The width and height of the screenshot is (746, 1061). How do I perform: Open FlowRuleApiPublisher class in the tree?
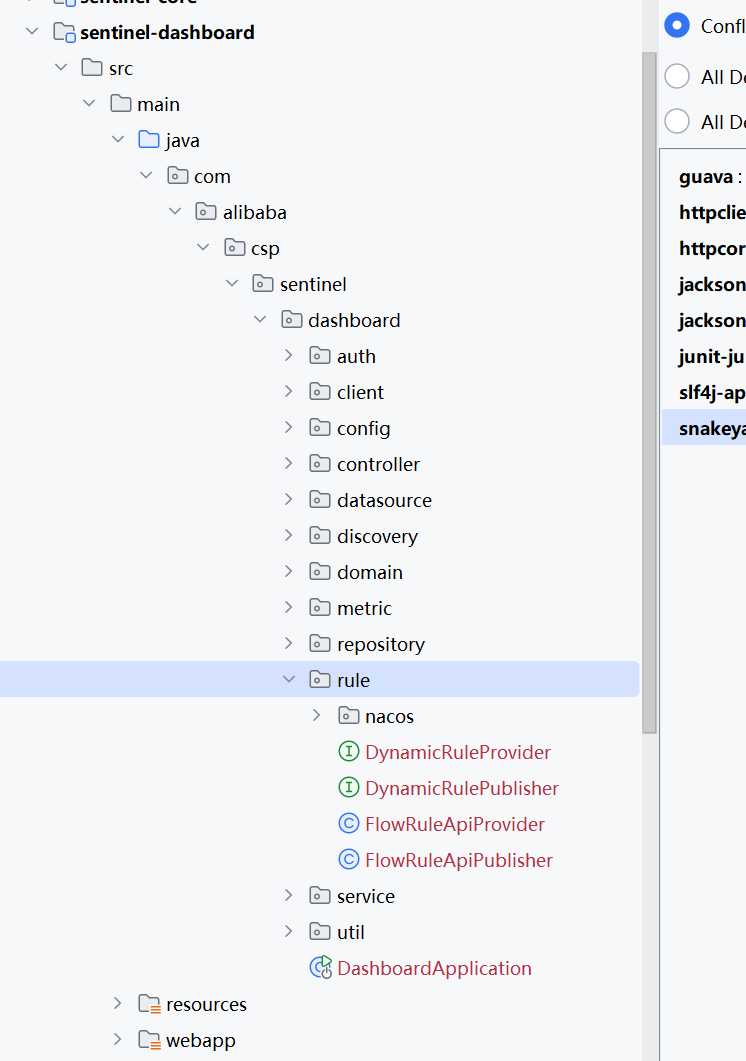(458, 860)
